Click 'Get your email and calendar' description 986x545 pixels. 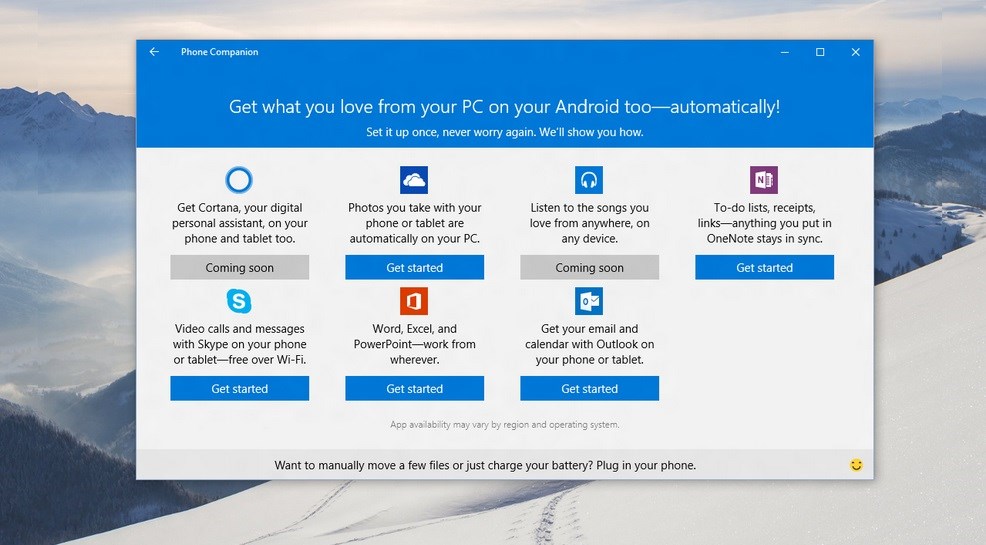589,344
